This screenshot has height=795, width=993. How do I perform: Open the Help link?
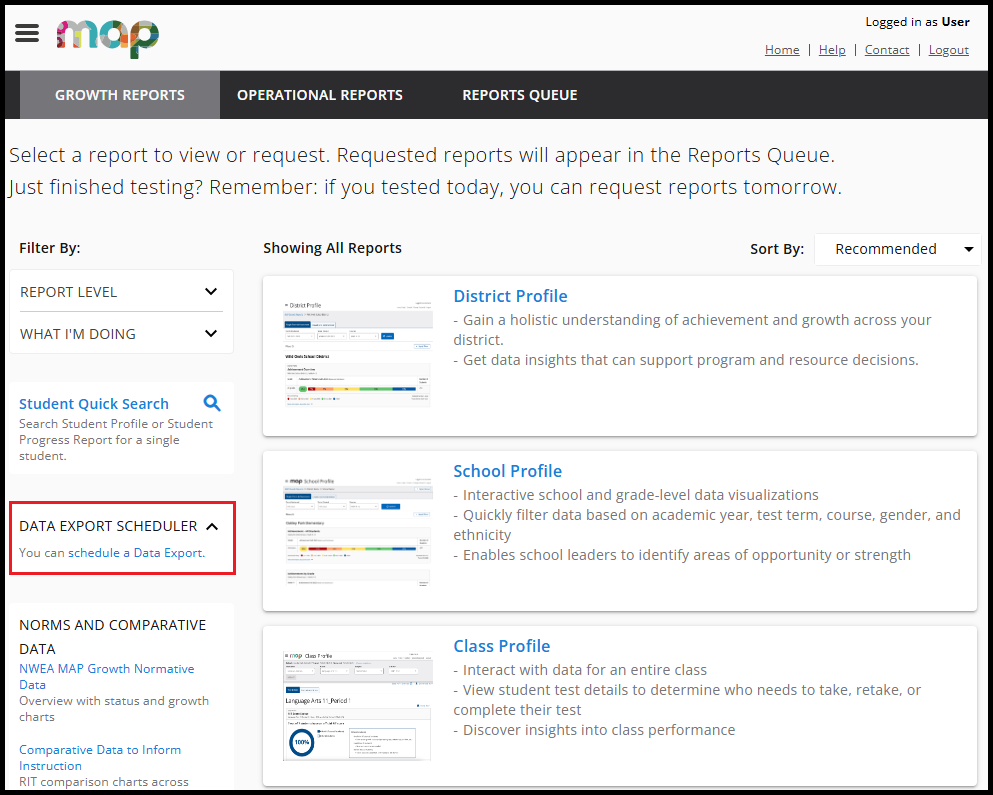(832, 50)
